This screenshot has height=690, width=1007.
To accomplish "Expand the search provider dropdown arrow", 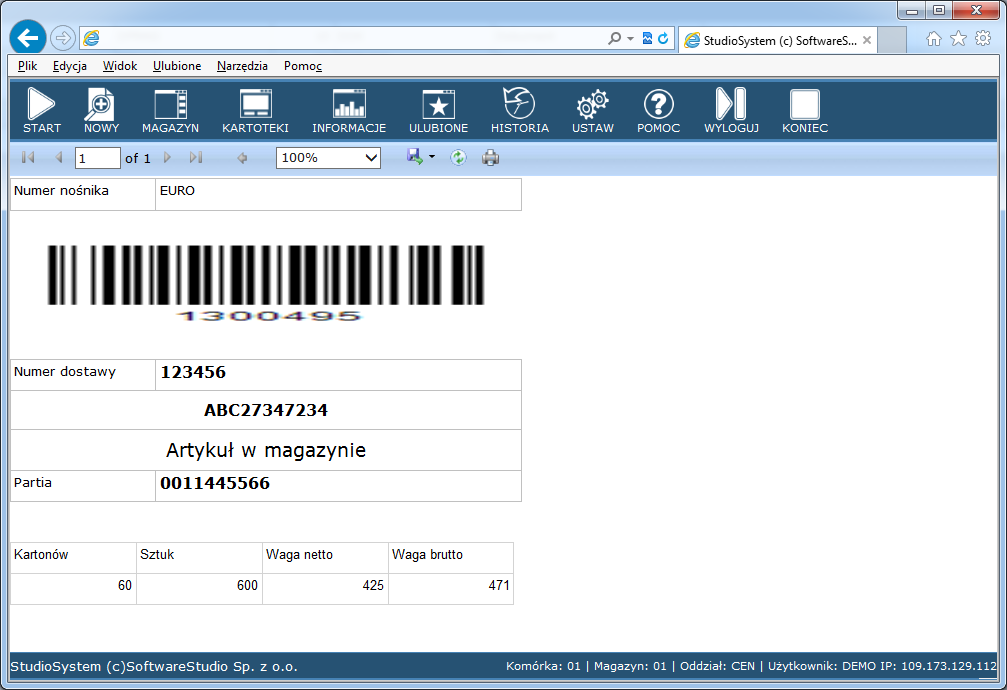I will click(x=630, y=39).
